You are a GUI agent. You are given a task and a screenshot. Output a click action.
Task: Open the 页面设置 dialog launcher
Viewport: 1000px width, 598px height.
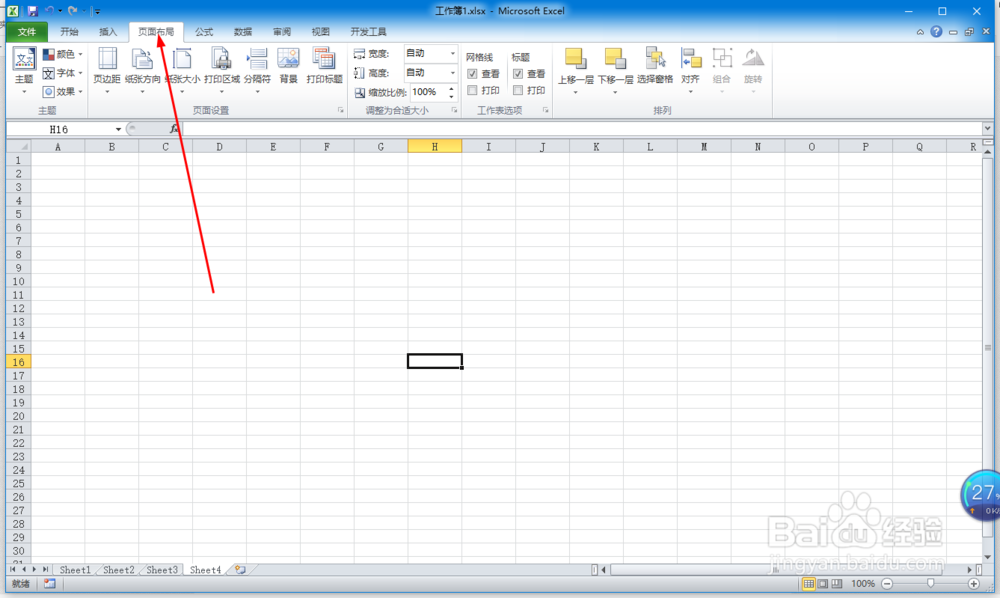pos(341,110)
